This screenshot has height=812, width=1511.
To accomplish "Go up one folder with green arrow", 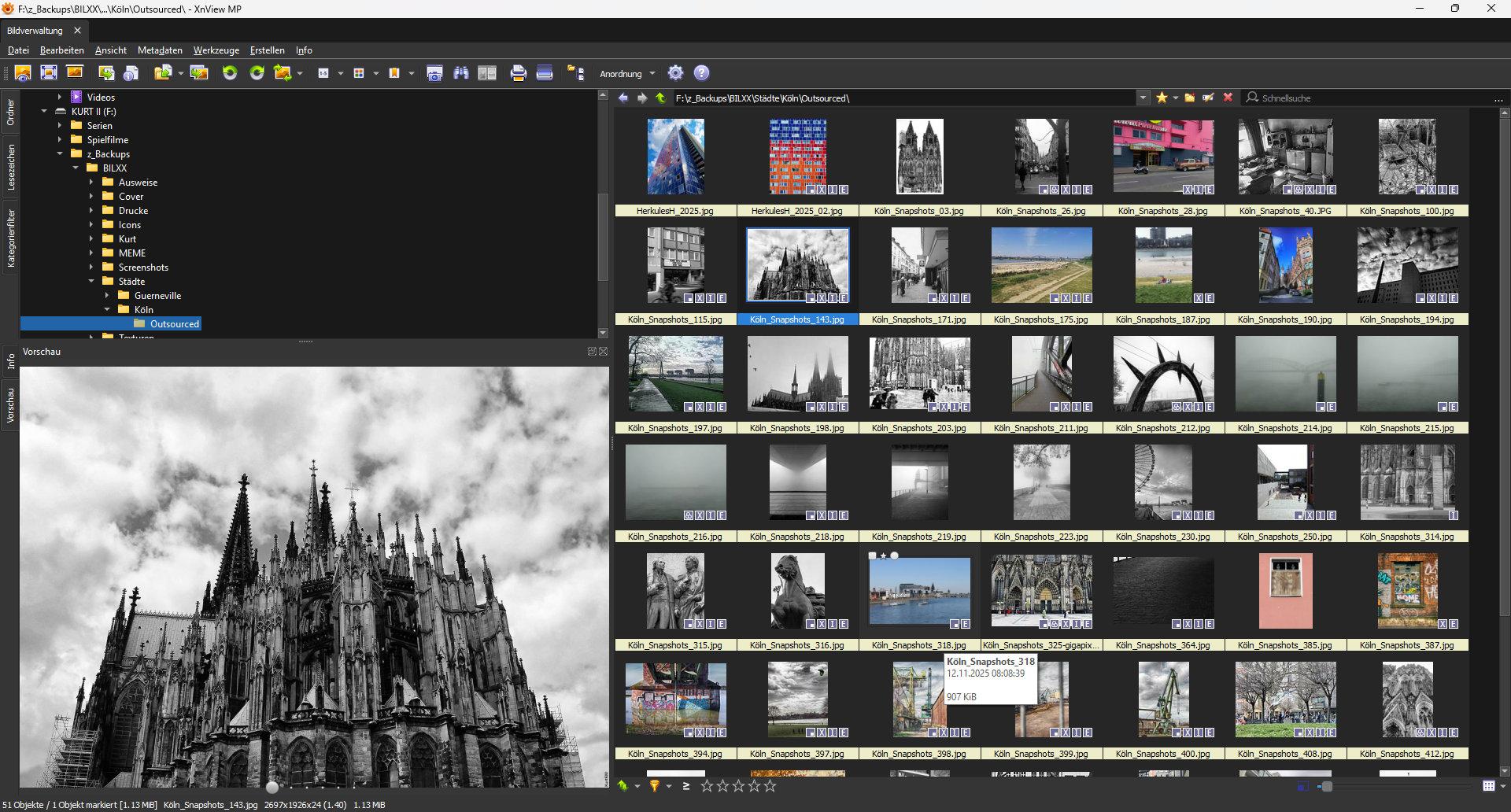I will point(660,98).
